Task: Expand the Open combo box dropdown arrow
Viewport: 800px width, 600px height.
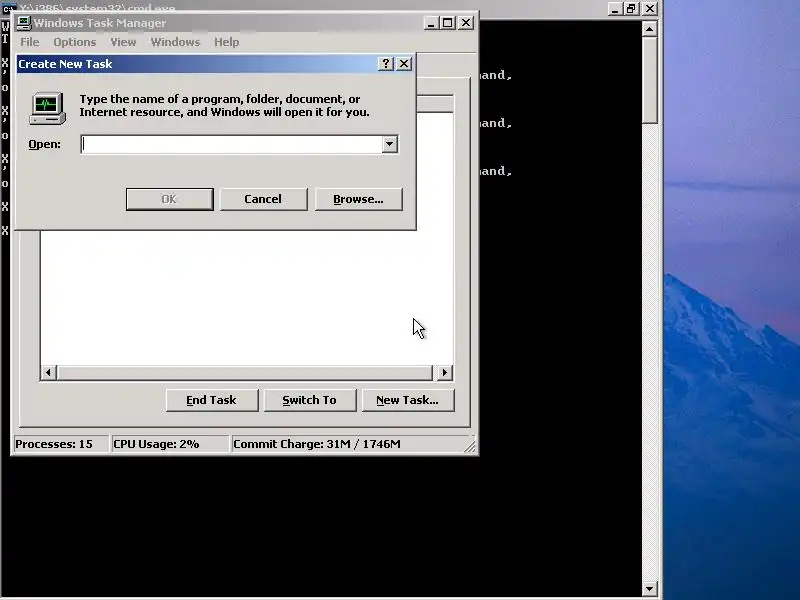Action: click(389, 144)
